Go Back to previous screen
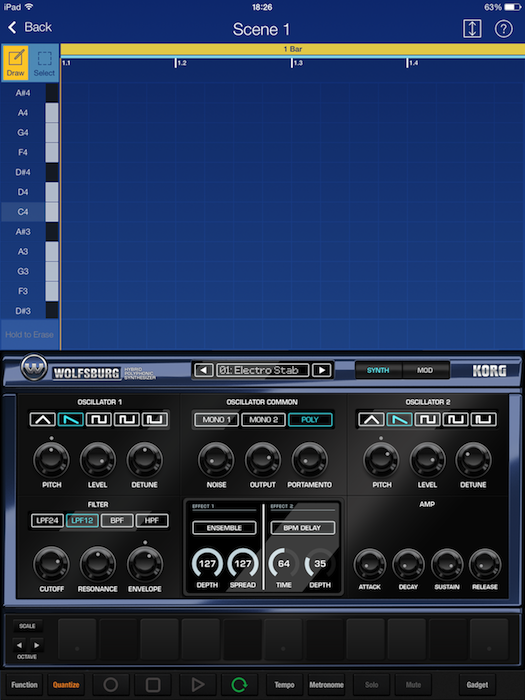This screenshot has height=700, width=525. [30, 27]
